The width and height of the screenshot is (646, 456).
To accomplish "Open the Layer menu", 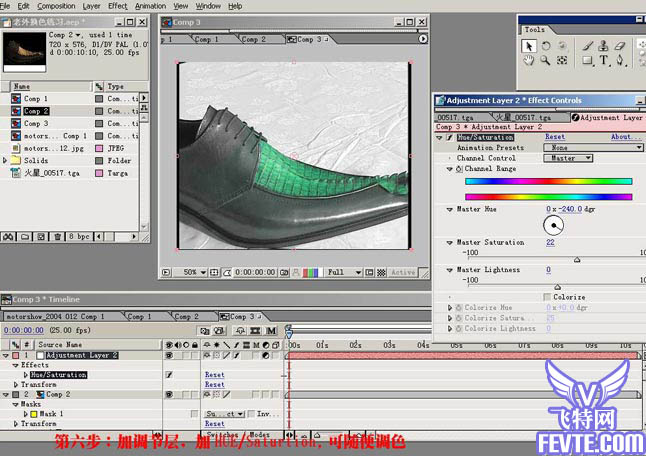I will pos(91,6).
